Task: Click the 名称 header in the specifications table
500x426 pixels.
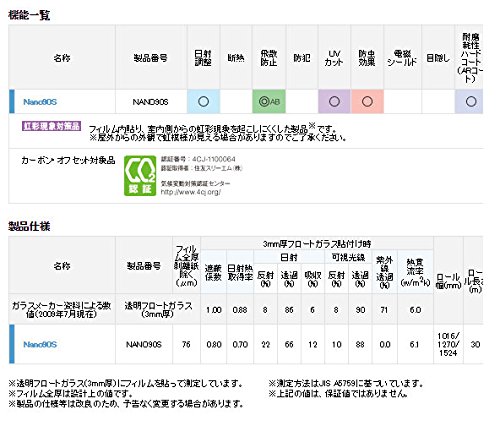Action: click(x=62, y=266)
